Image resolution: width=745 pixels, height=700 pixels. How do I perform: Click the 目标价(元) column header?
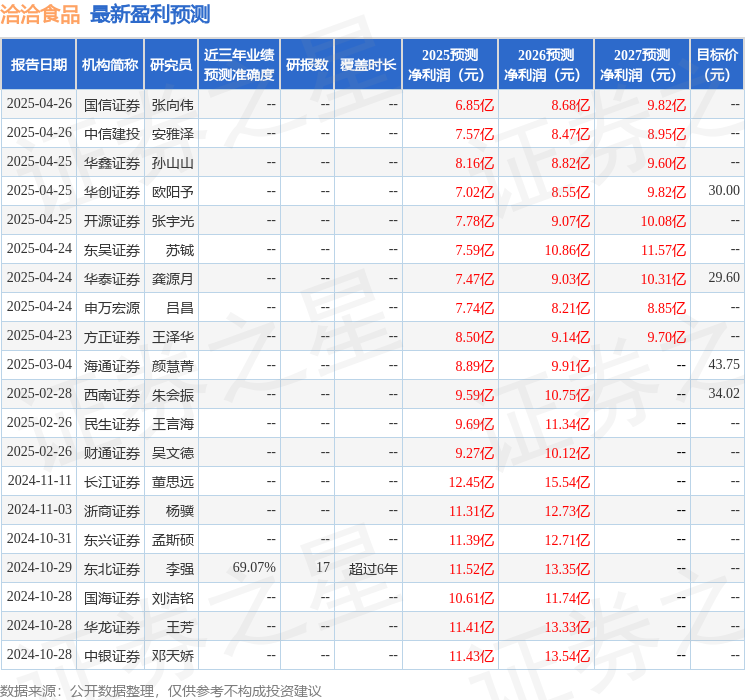[x=717, y=65]
